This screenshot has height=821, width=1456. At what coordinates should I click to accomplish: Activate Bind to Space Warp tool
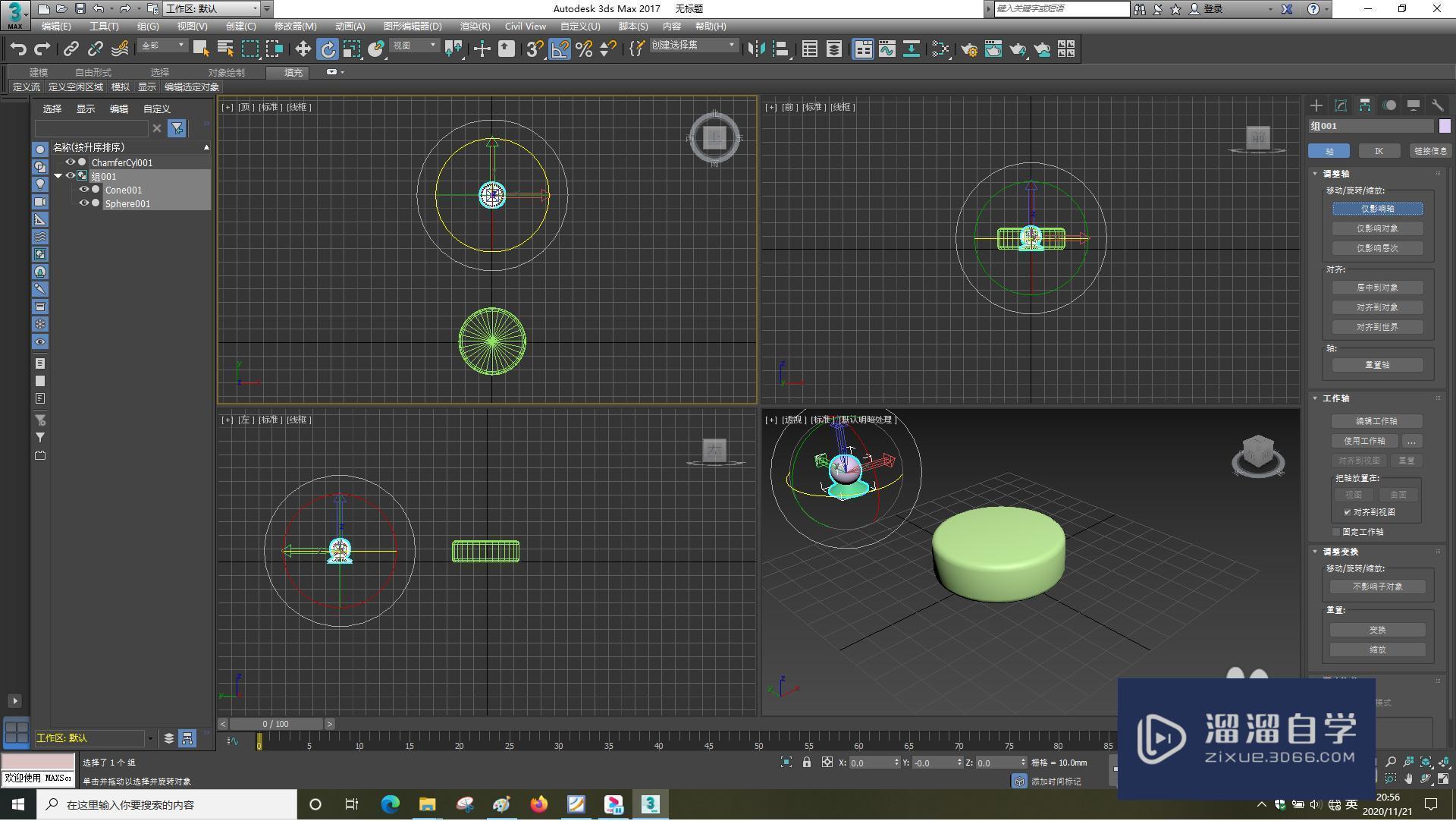(119, 49)
